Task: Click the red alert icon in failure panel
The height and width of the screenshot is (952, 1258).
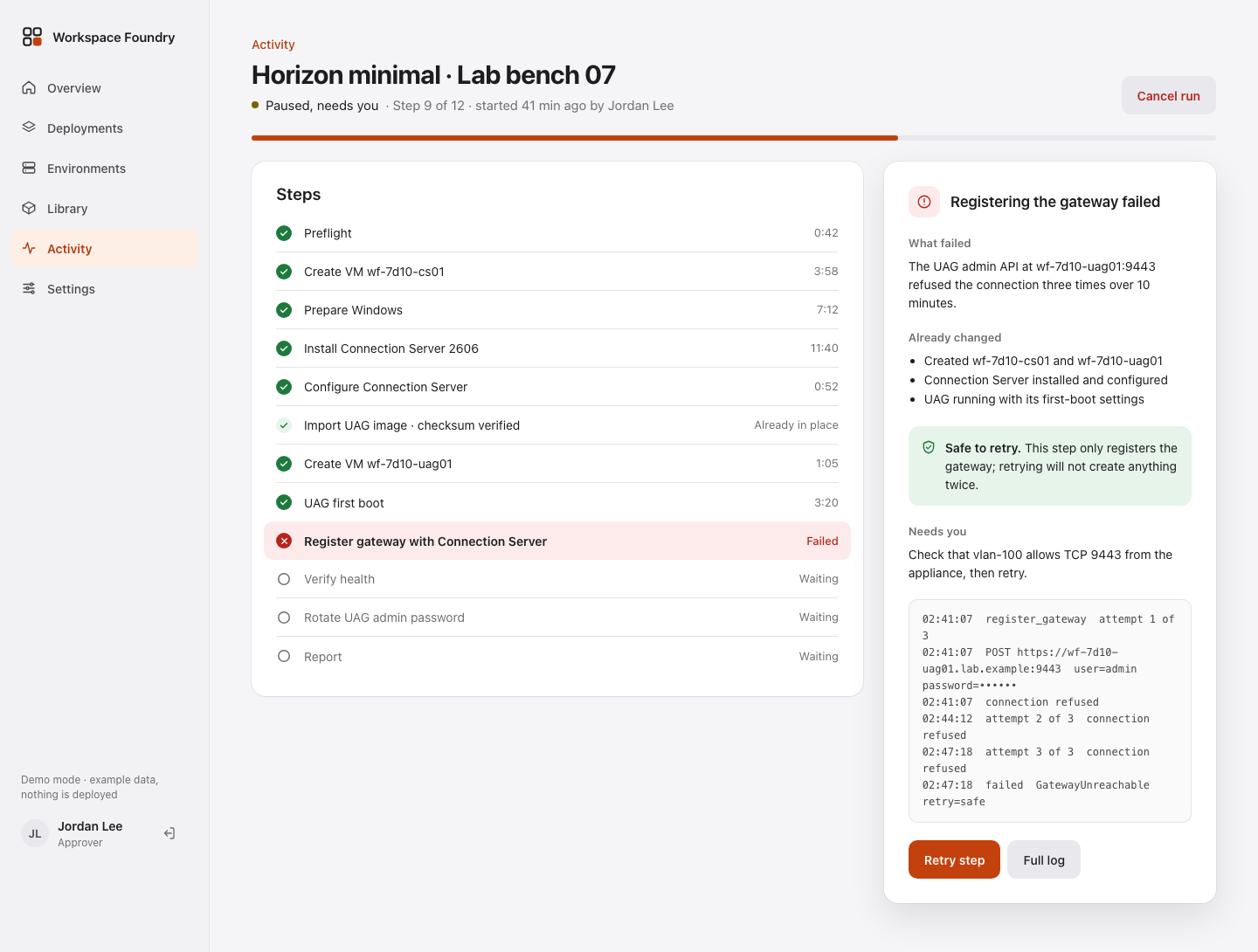Action: pyautogui.click(x=924, y=202)
